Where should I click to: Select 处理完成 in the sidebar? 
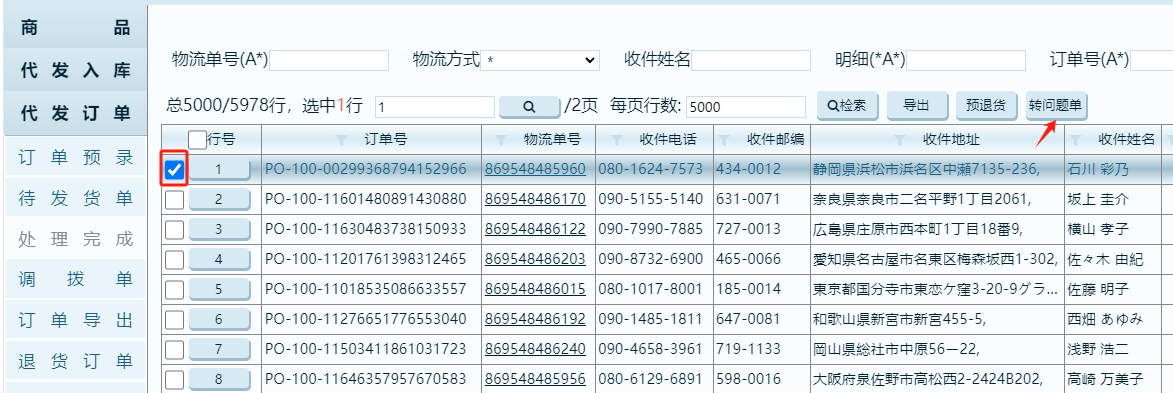(x=76, y=240)
